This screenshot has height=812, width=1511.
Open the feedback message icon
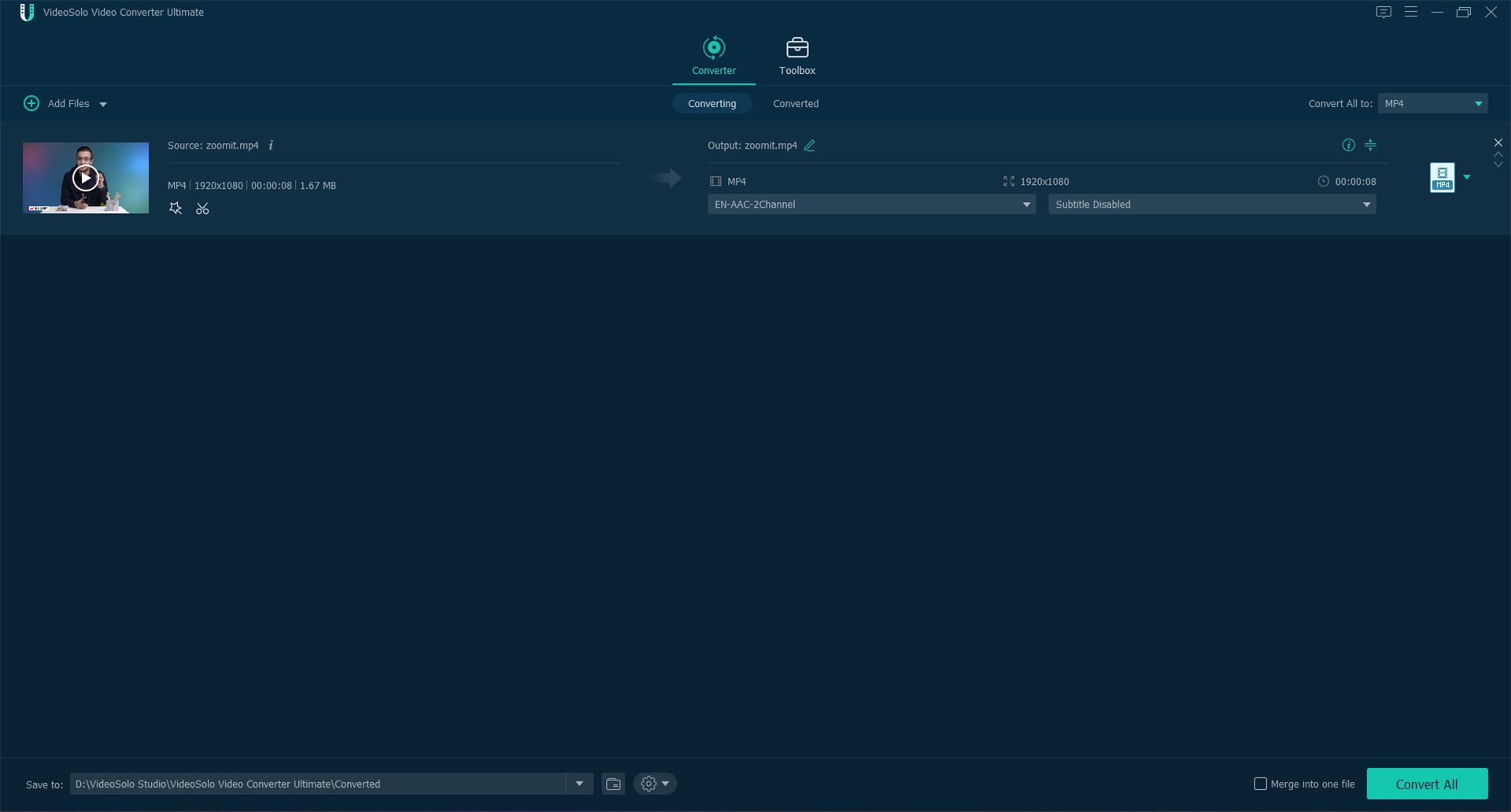[1384, 13]
